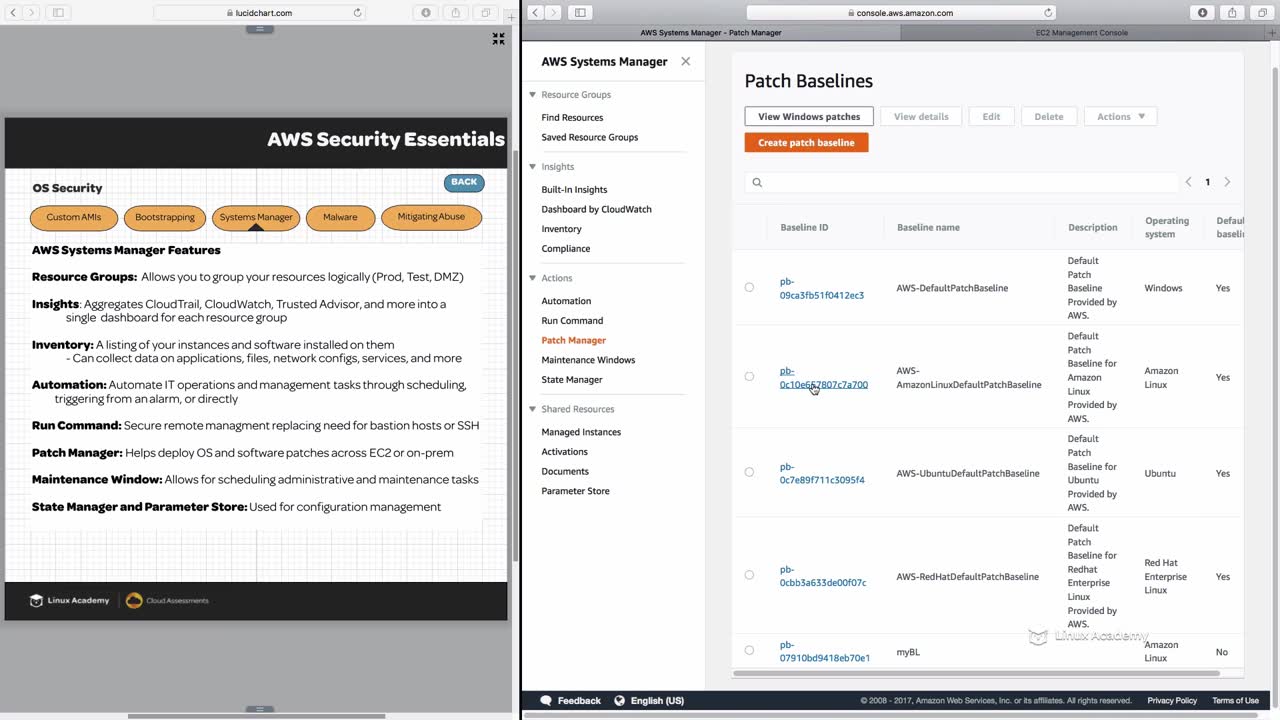Open the Actions dropdown button
Viewport: 1280px width, 720px height.
1121,116
